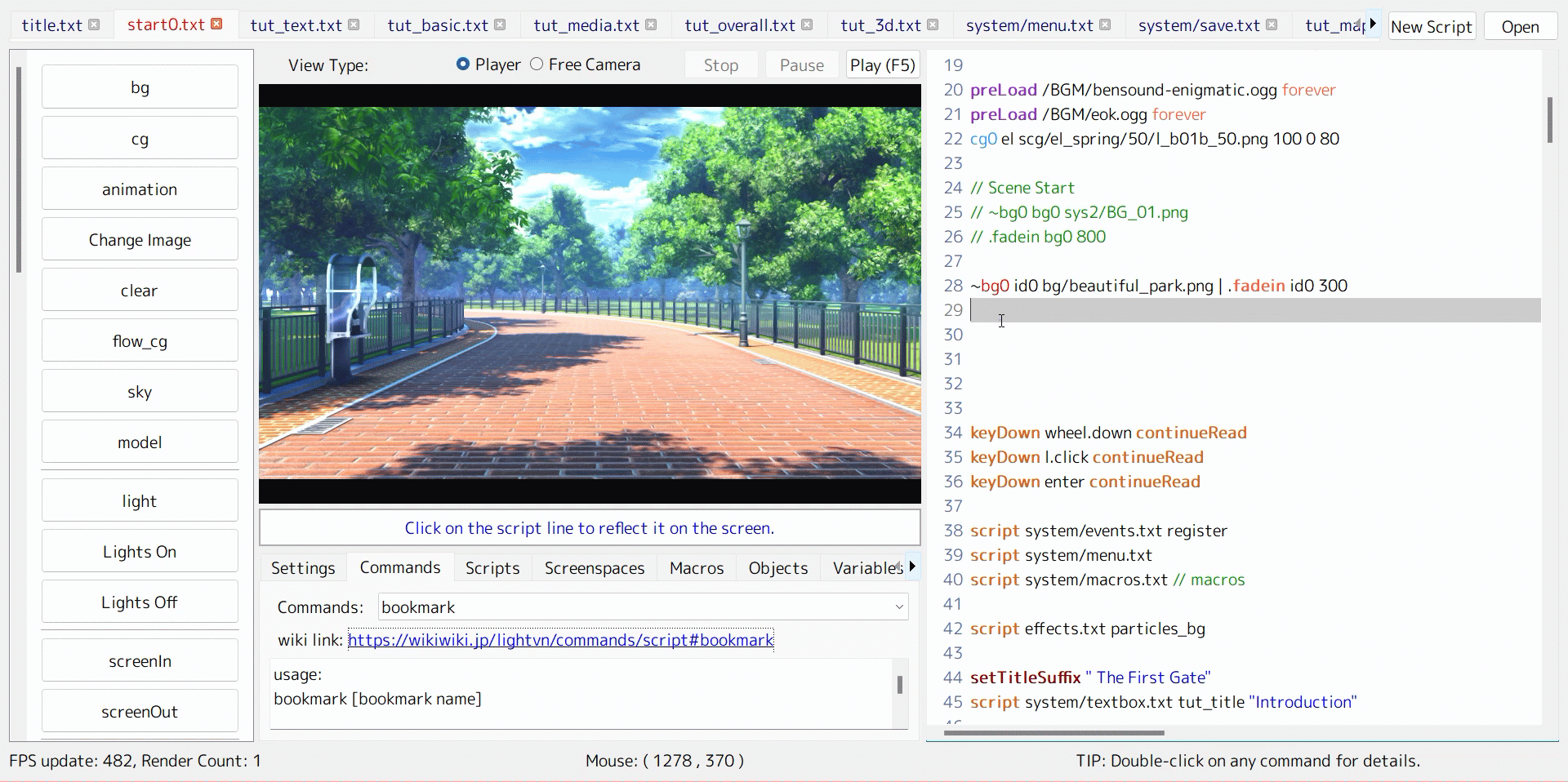Click the usage text box scrollbar
The width and height of the screenshot is (1568, 782).
click(900, 684)
